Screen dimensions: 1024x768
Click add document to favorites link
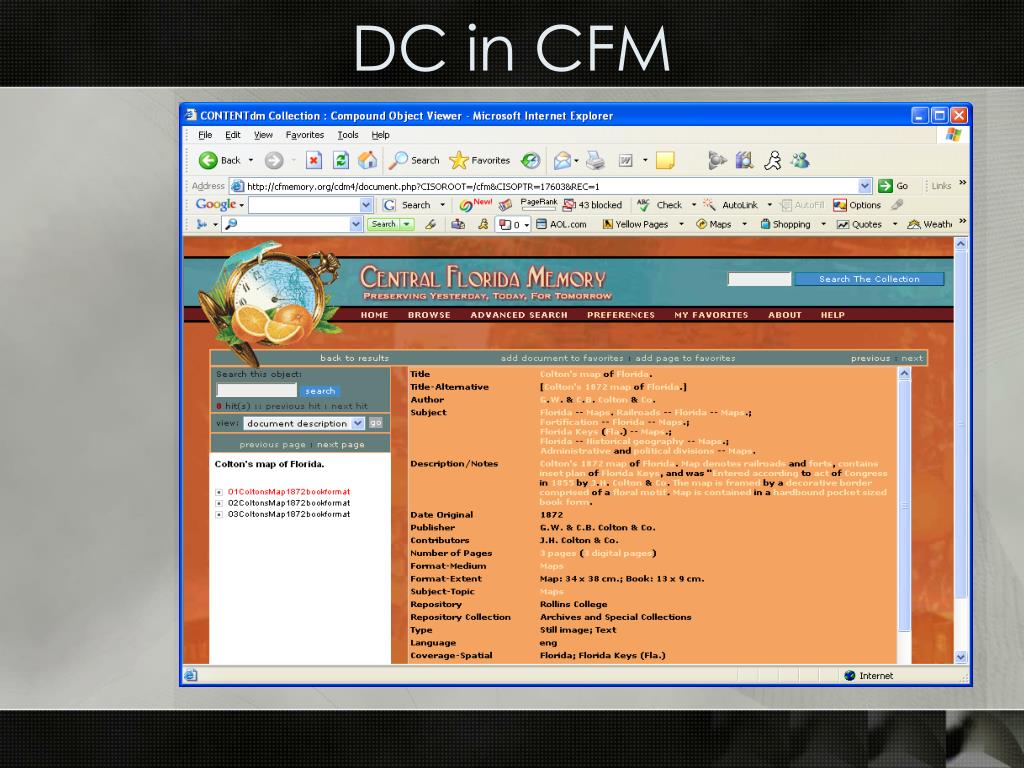[562, 358]
